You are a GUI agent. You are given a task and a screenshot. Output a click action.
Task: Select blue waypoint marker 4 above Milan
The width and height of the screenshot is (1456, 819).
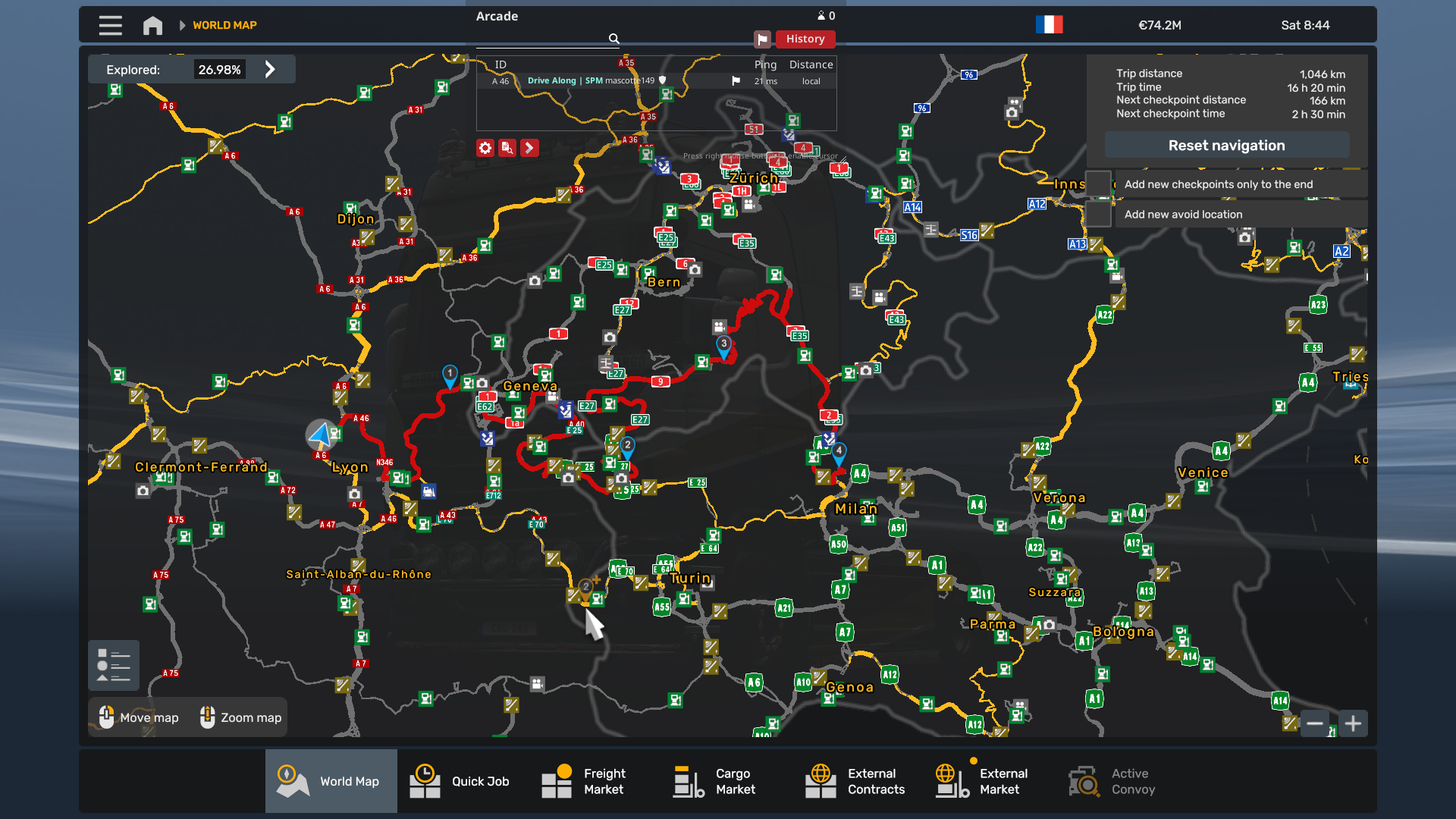pos(839,453)
